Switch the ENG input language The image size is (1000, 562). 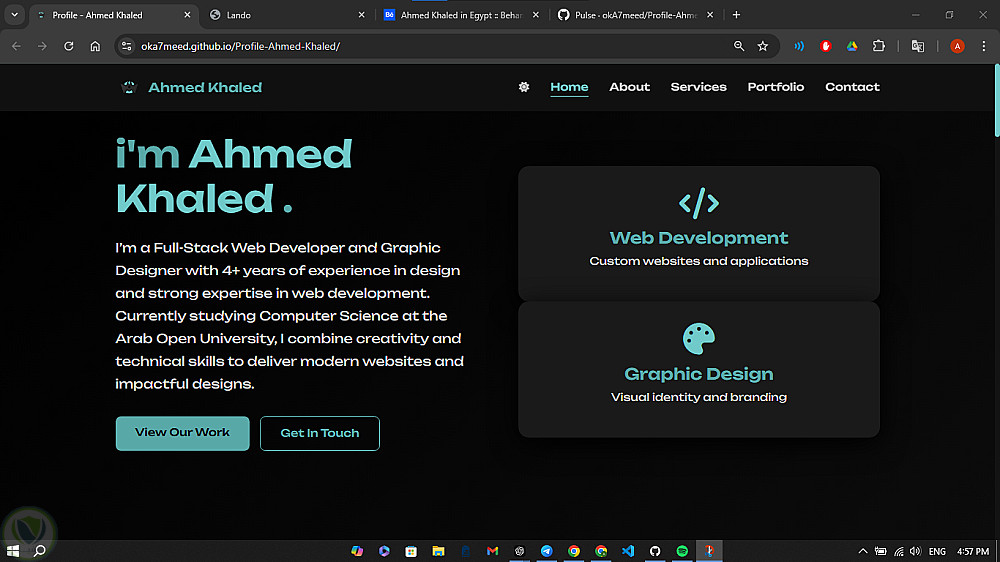pos(937,551)
